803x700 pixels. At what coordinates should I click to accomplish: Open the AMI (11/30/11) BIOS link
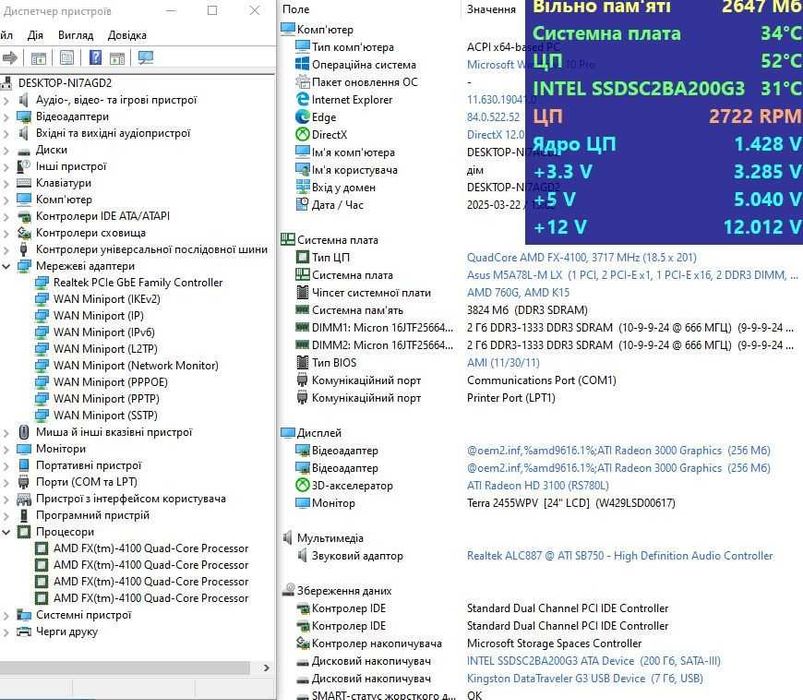pos(503,363)
